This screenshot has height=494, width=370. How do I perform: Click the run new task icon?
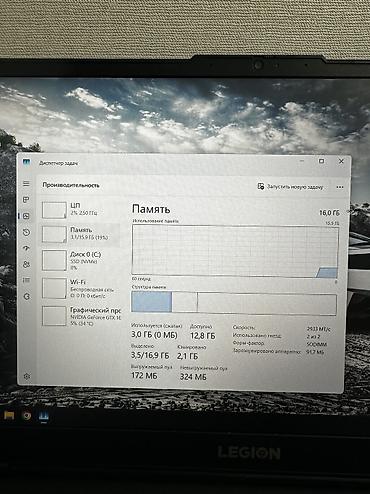coord(260,186)
